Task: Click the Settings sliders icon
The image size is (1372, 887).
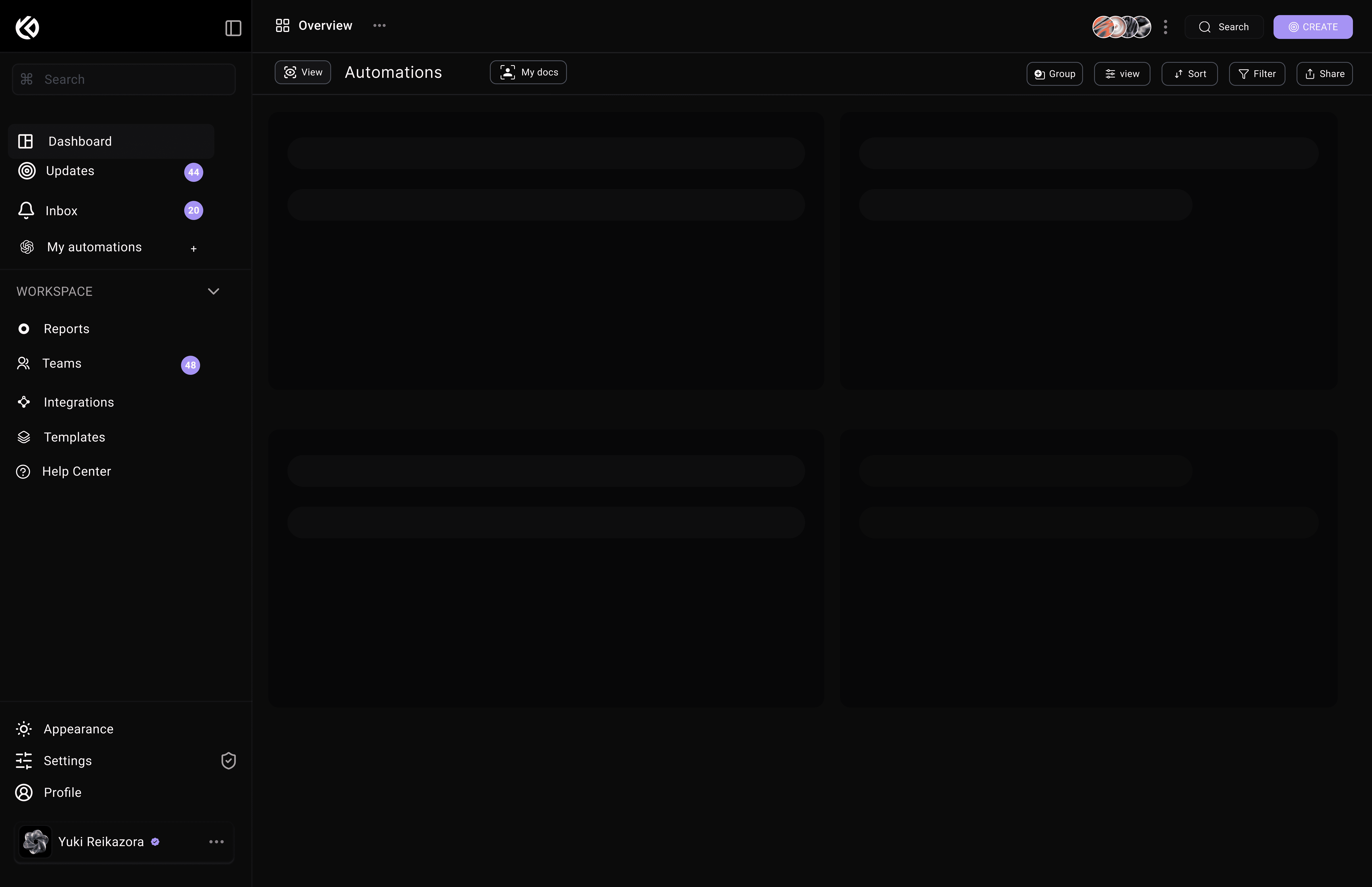Action: pyautogui.click(x=24, y=761)
